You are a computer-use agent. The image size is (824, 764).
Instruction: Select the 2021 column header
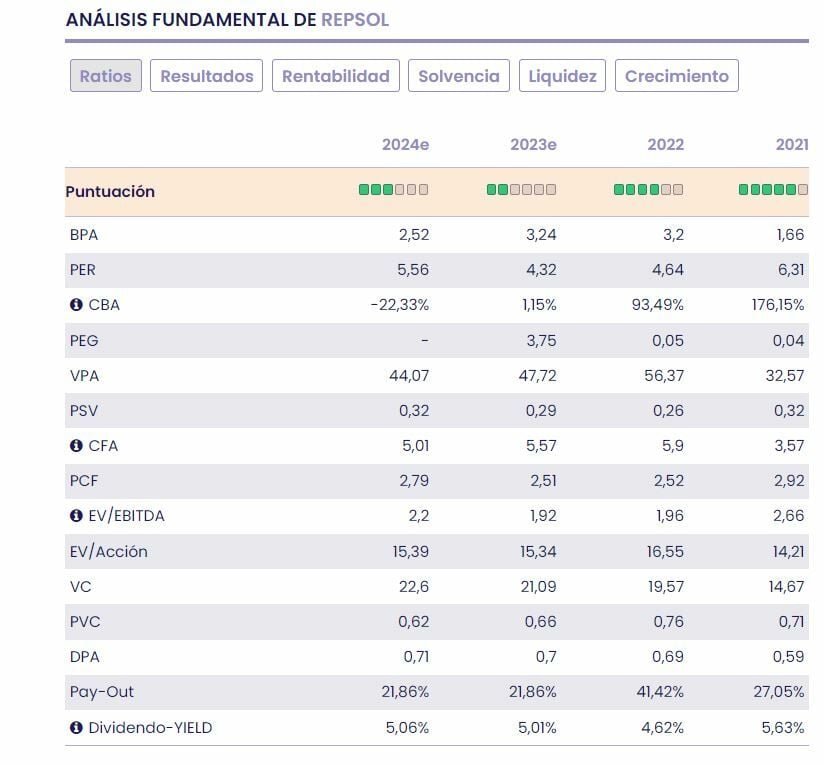(x=792, y=145)
